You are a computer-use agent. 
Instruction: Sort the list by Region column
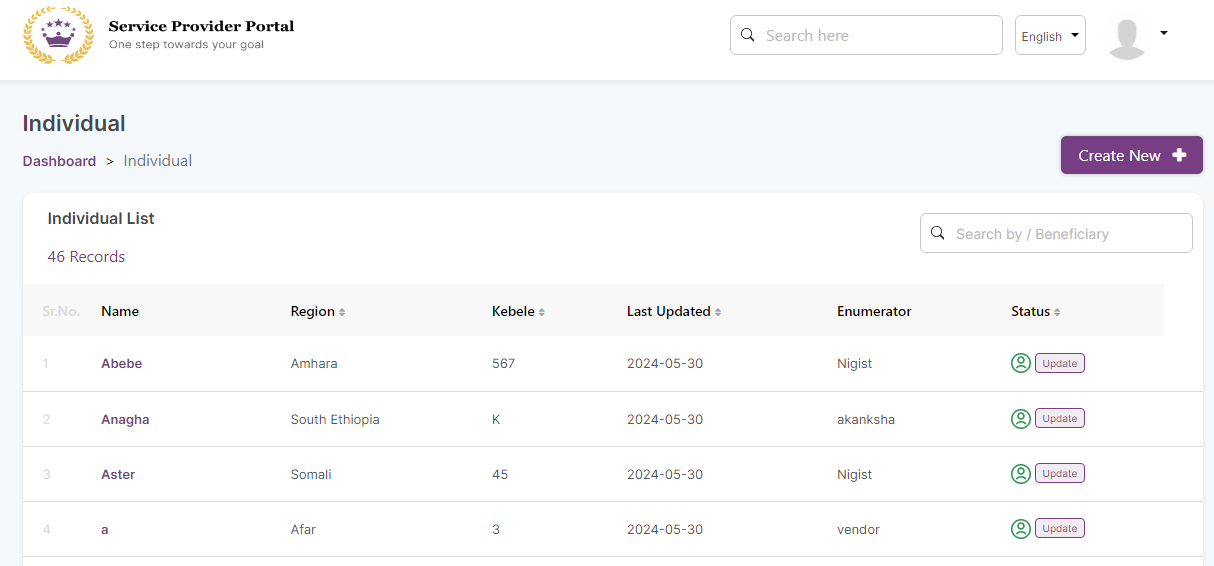[x=342, y=312]
